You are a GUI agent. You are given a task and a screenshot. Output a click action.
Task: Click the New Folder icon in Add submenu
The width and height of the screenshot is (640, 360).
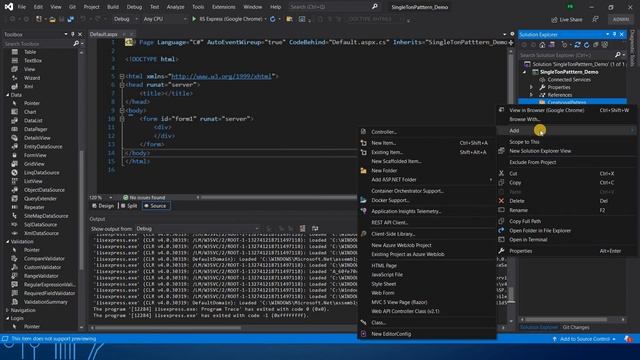pyautogui.click(x=363, y=171)
